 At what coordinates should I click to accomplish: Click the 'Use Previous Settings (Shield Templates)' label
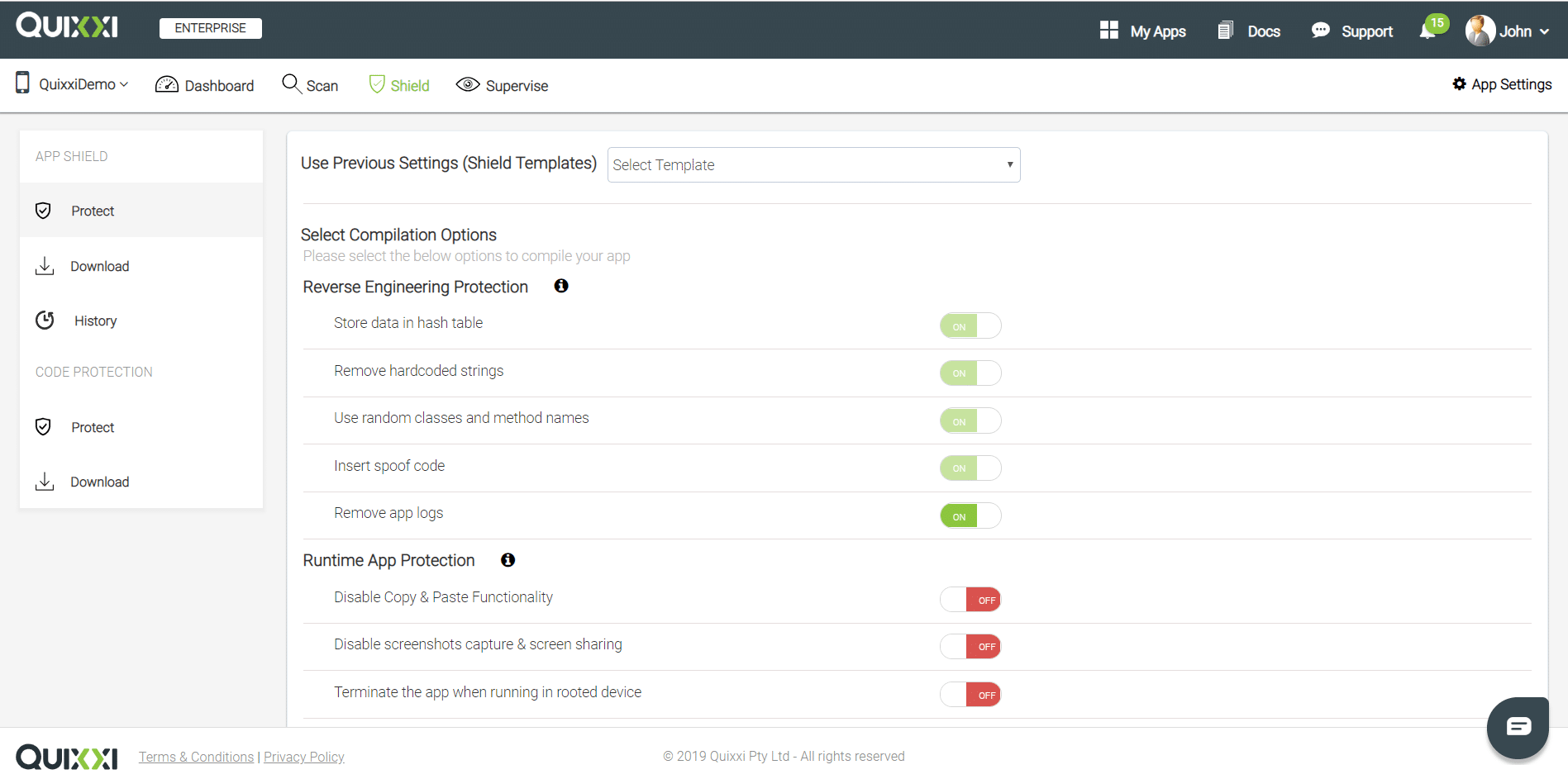[x=449, y=163]
